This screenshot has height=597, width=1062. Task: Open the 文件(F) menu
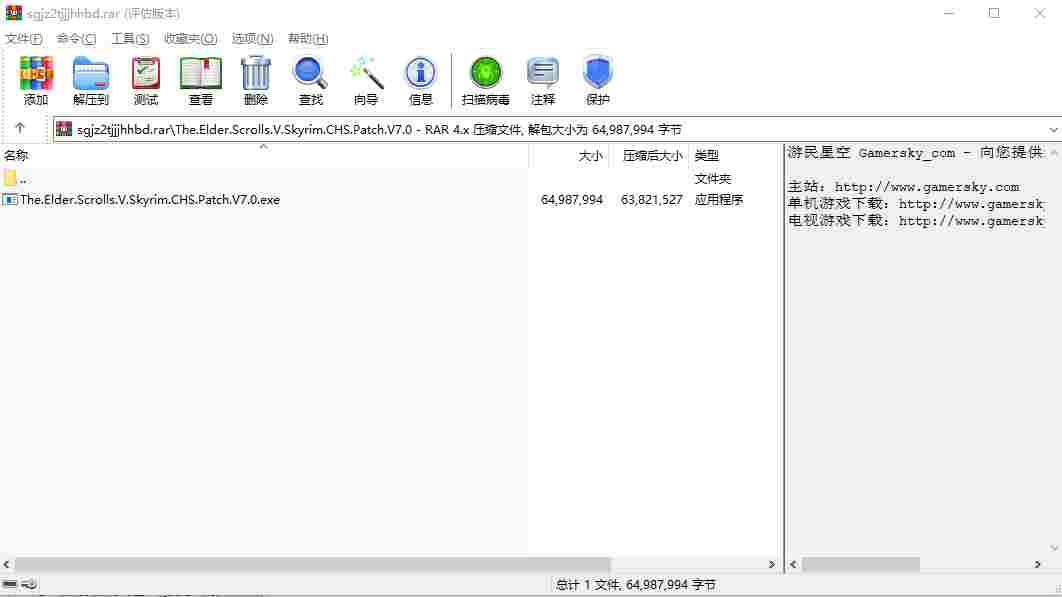point(24,39)
